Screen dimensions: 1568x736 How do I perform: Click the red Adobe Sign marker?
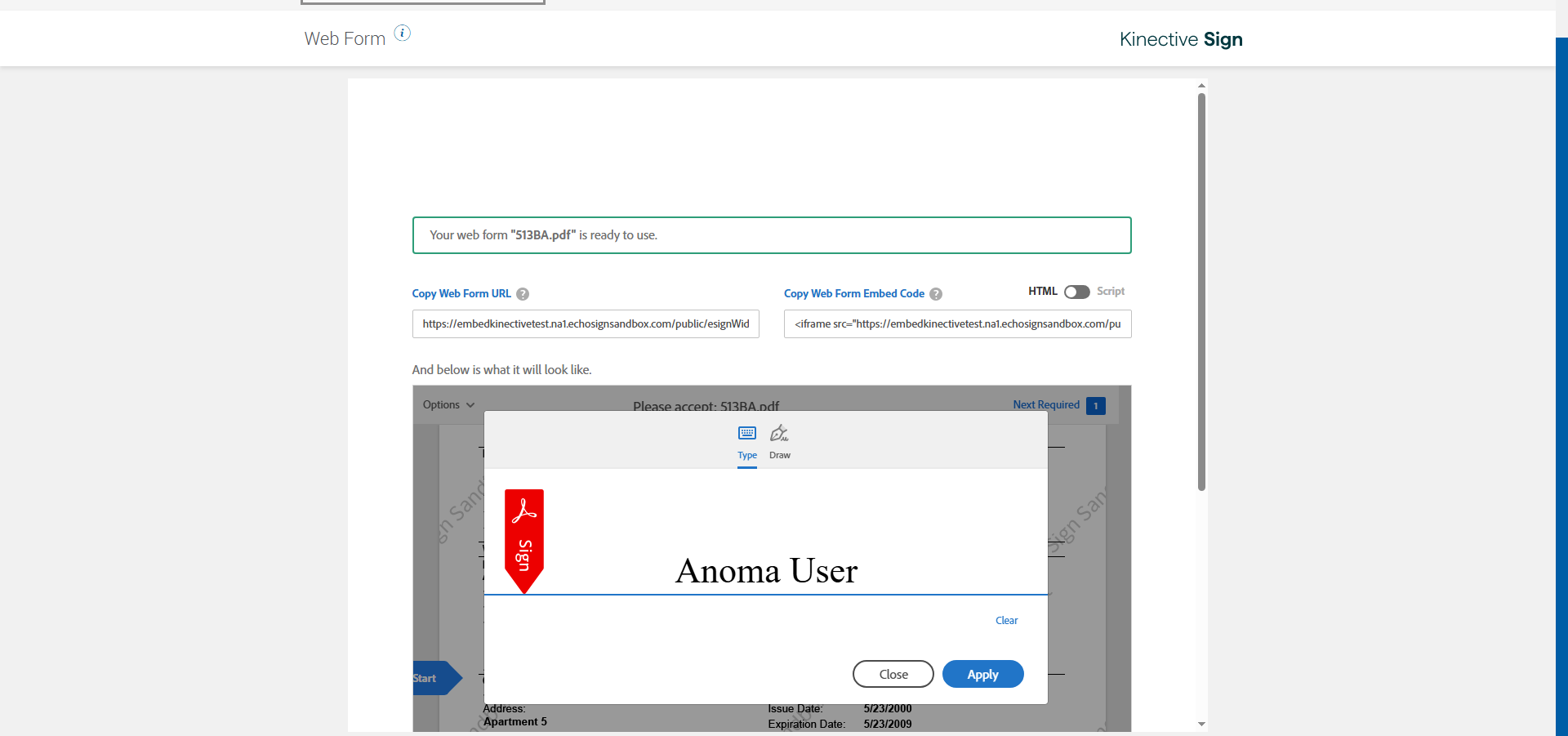pos(524,541)
